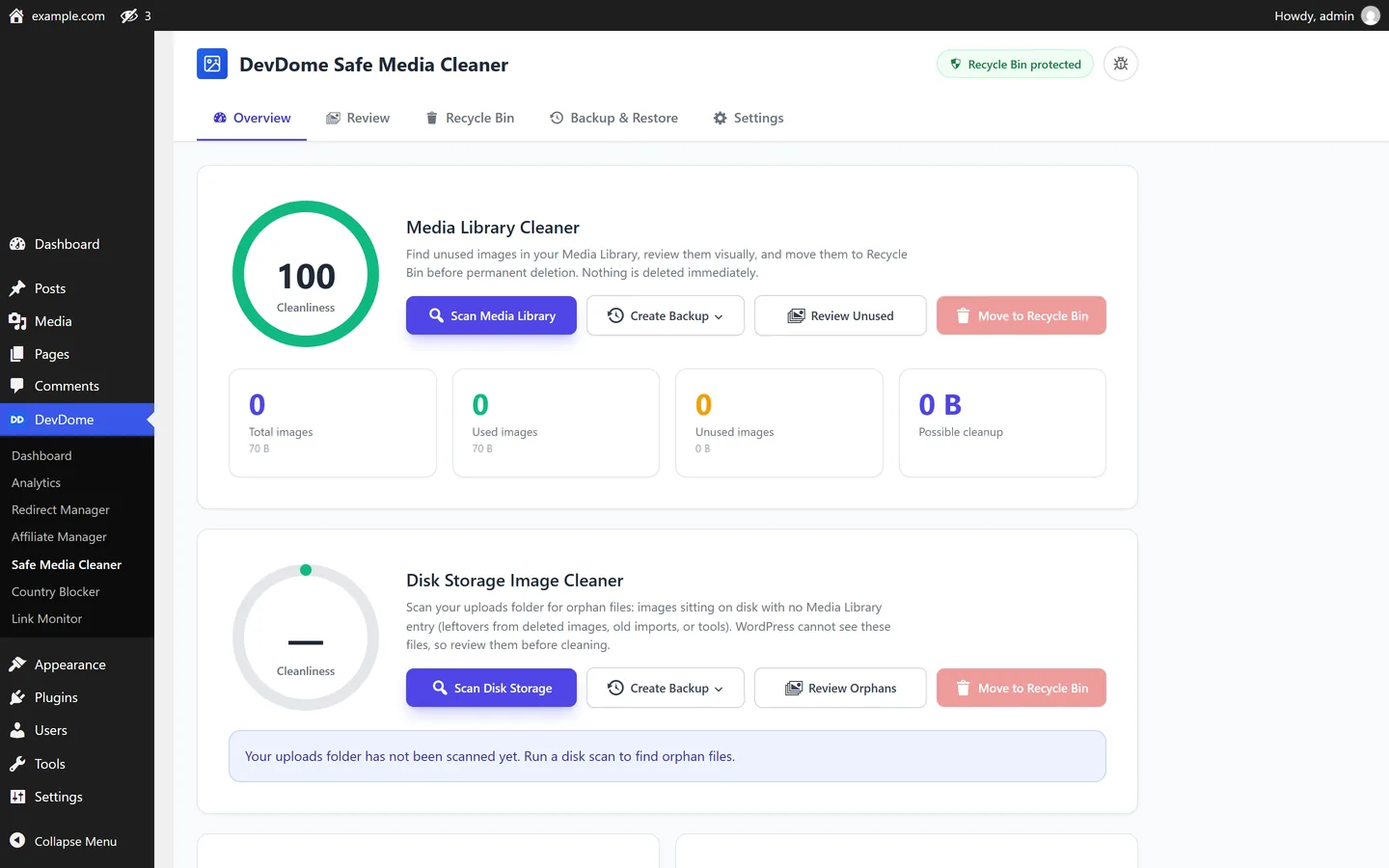Click the home icon next to example.com
The height and width of the screenshot is (868, 1389).
[x=16, y=15]
